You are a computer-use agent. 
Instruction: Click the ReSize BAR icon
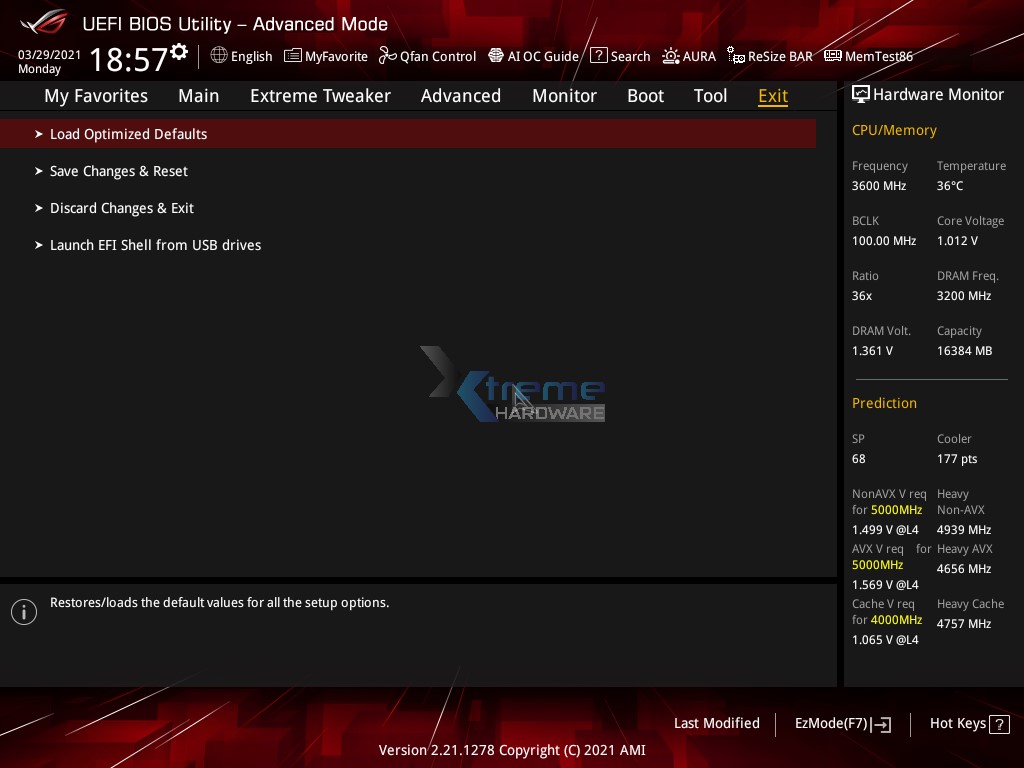tap(734, 56)
